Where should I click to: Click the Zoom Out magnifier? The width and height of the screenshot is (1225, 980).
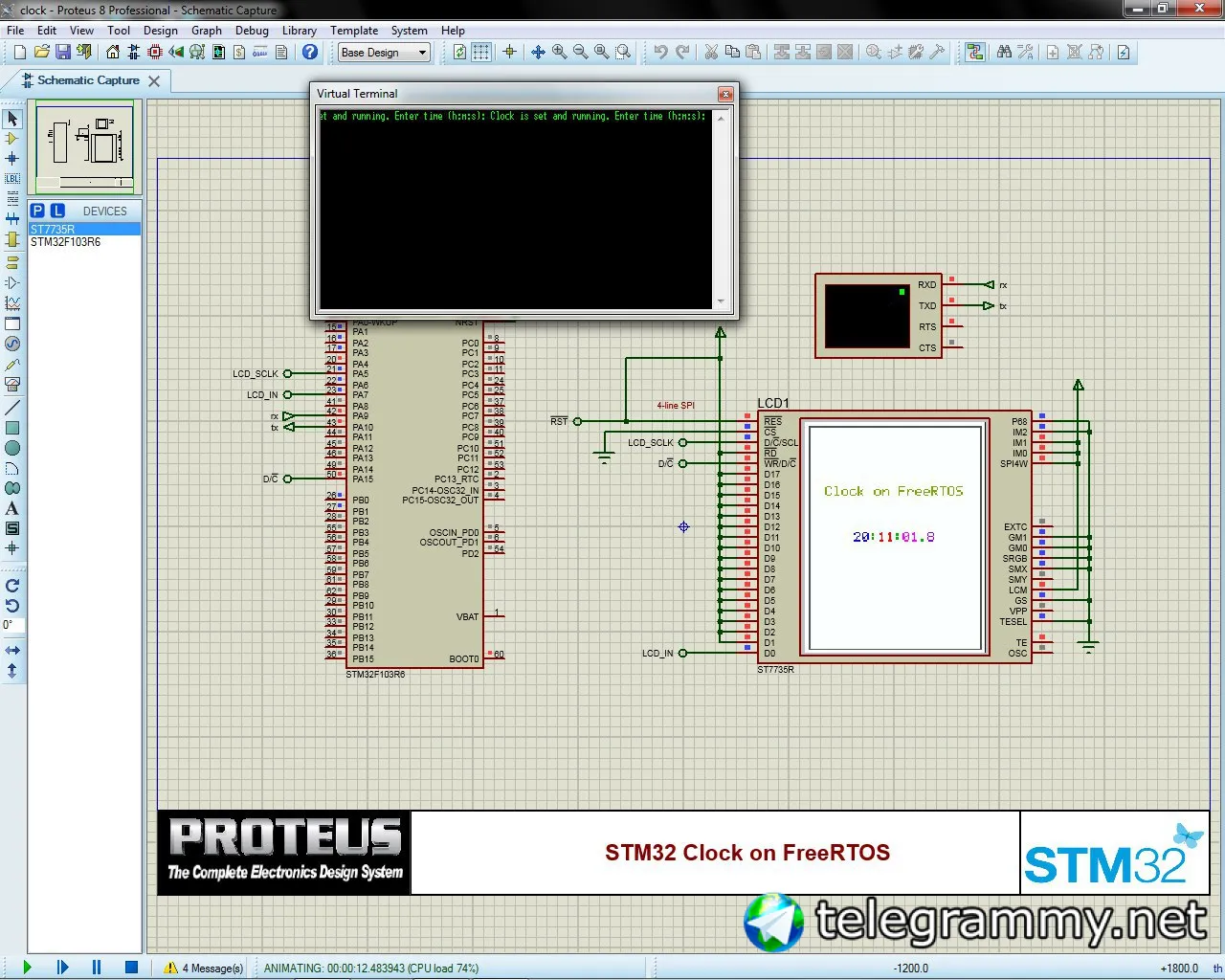581,53
